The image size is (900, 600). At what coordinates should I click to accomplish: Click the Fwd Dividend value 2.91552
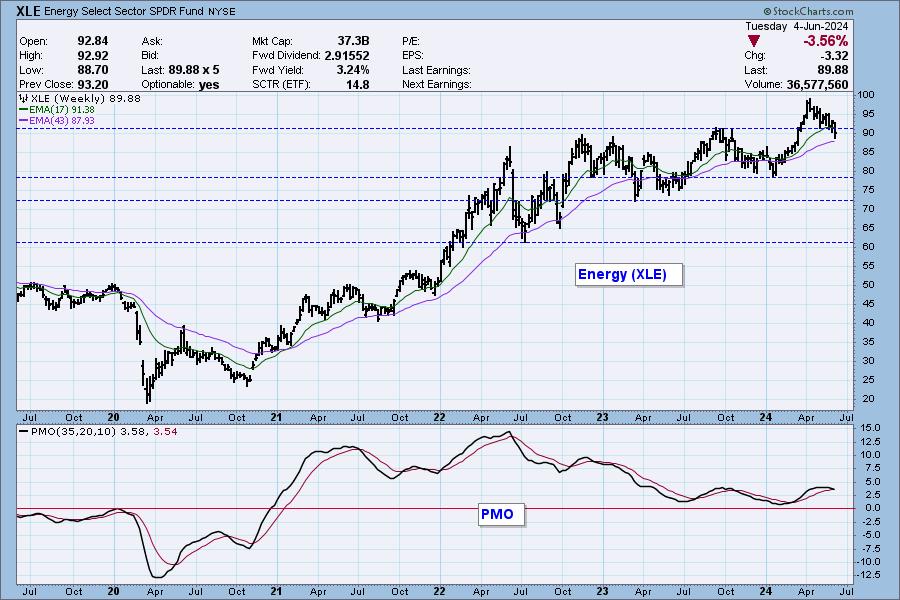(x=347, y=56)
